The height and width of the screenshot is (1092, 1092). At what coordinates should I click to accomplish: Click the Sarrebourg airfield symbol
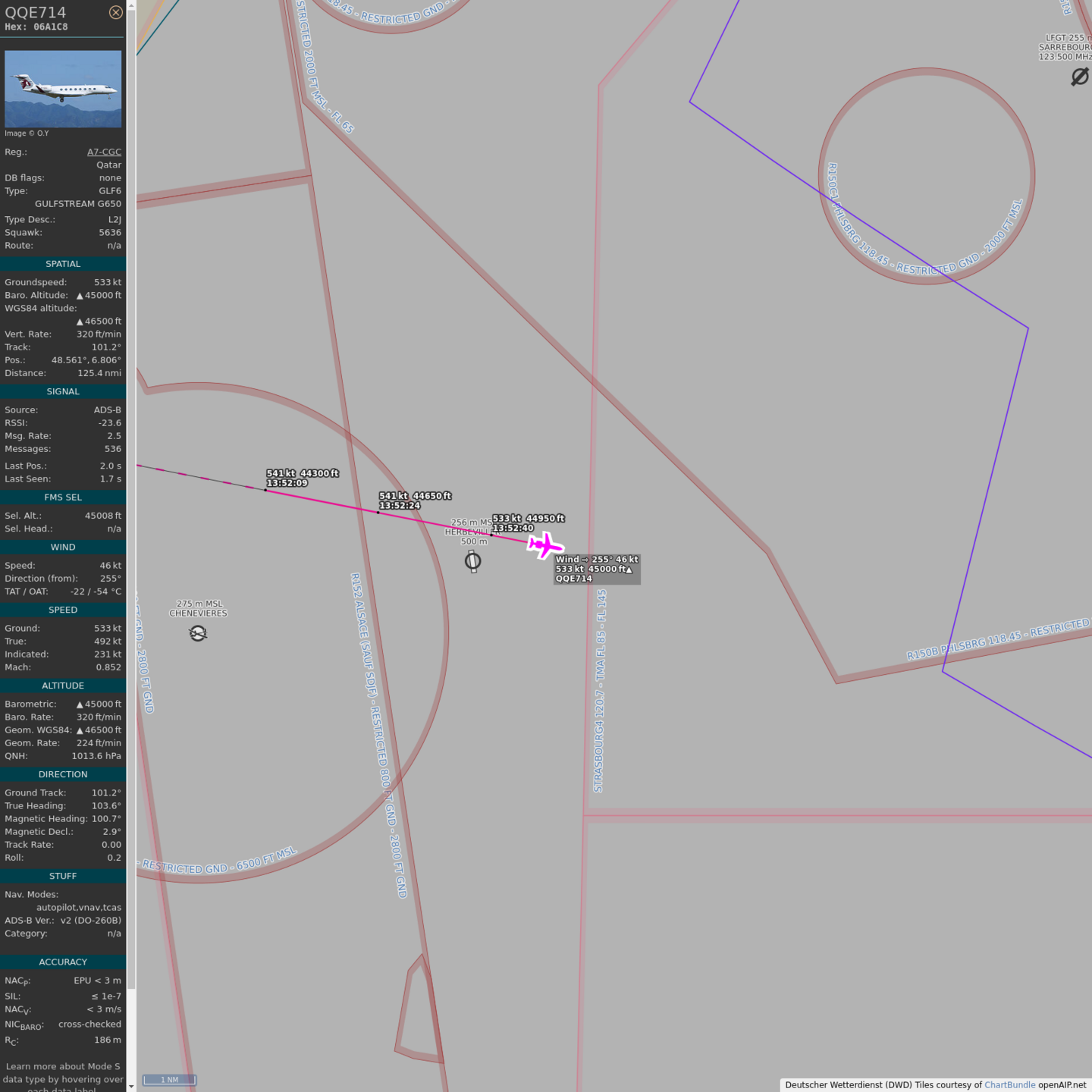tap(1080, 77)
